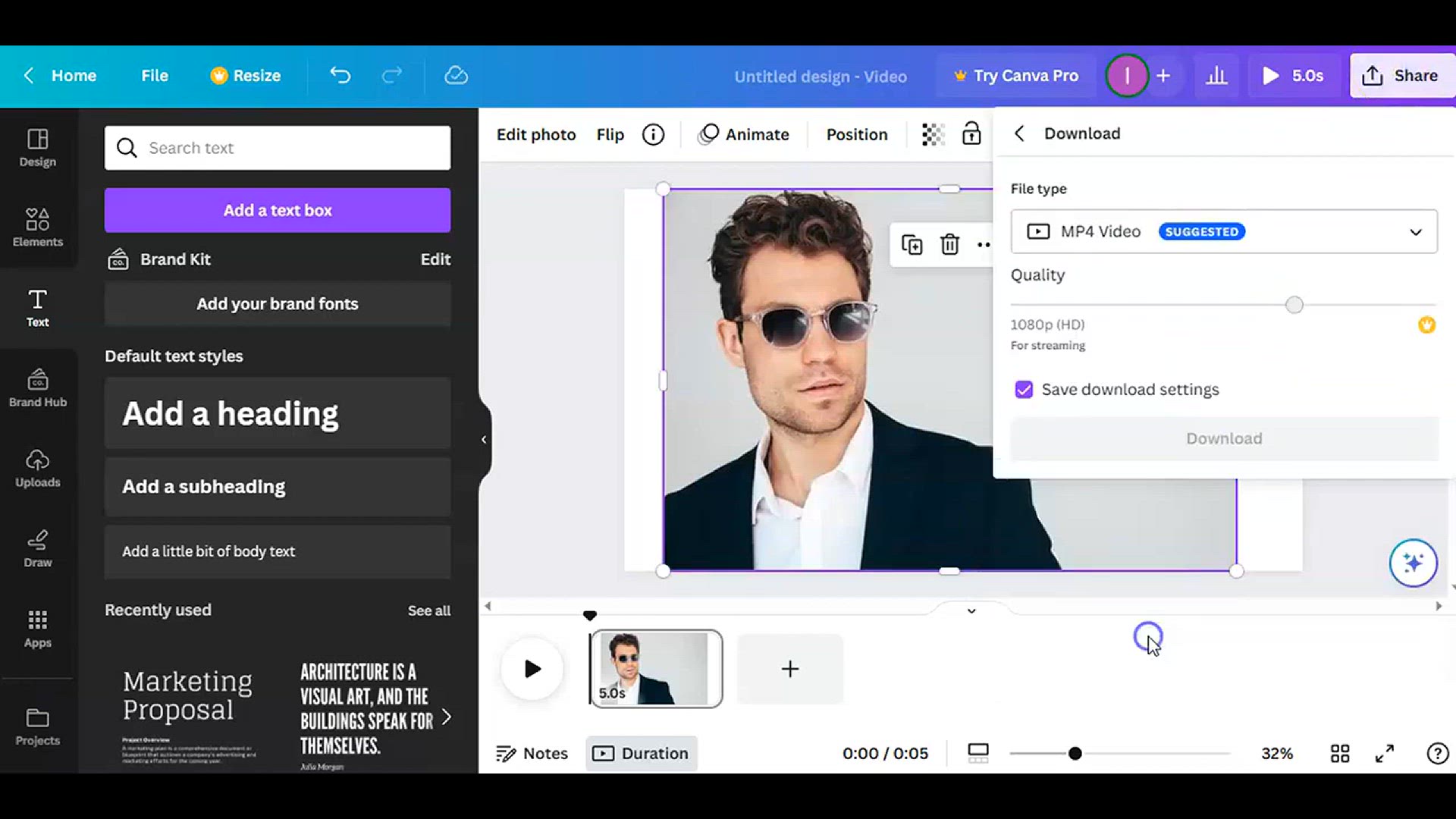Click See all recently used
1456x819 pixels.
click(x=428, y=610)
